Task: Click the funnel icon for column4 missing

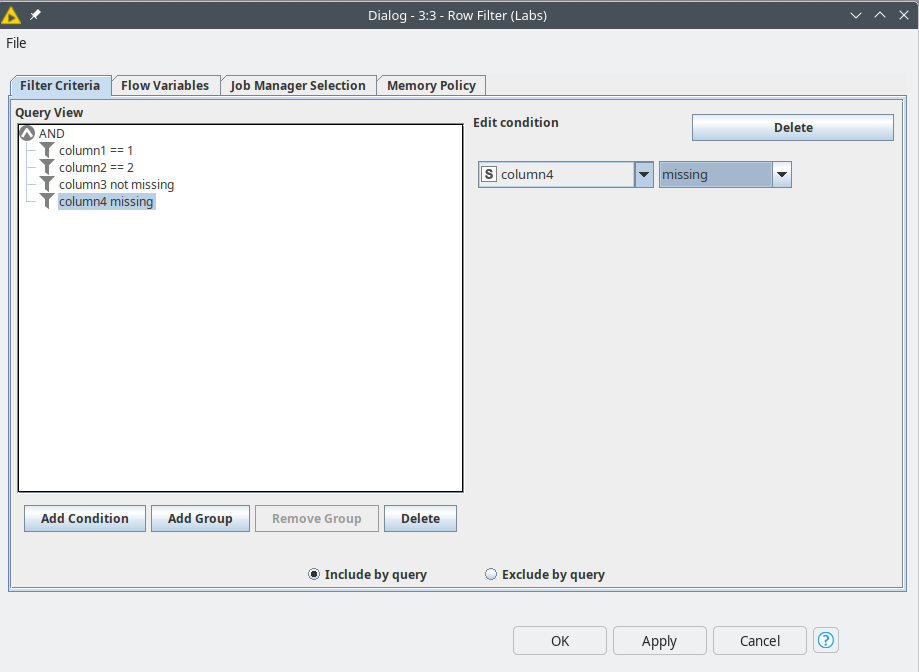Action: 47,202
